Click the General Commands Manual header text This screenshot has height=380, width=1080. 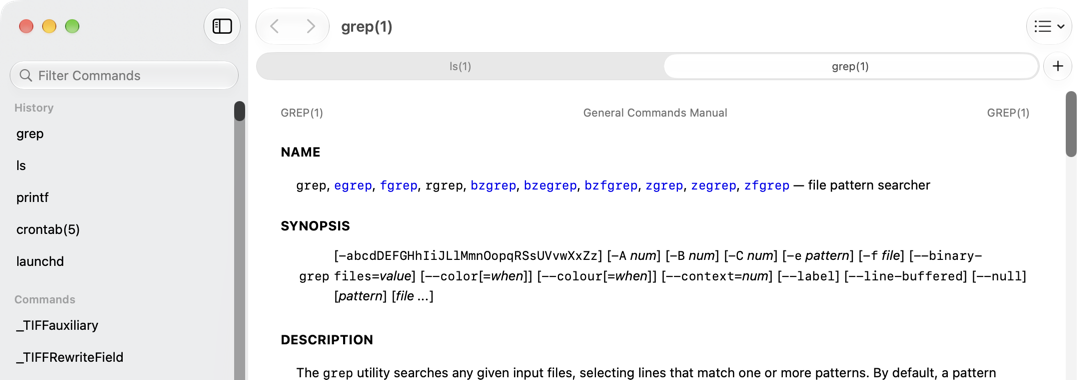point(655,112)
